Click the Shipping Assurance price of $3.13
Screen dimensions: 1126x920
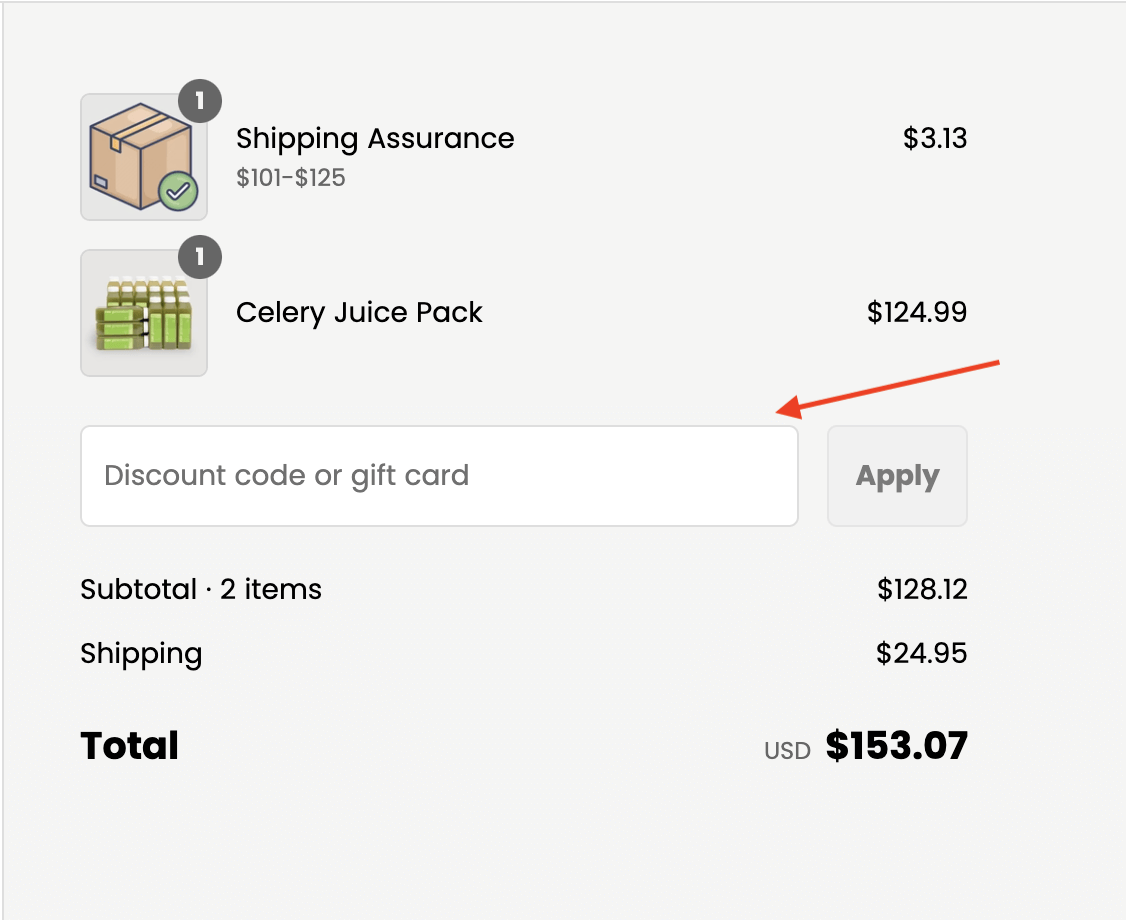pos(935,138)
